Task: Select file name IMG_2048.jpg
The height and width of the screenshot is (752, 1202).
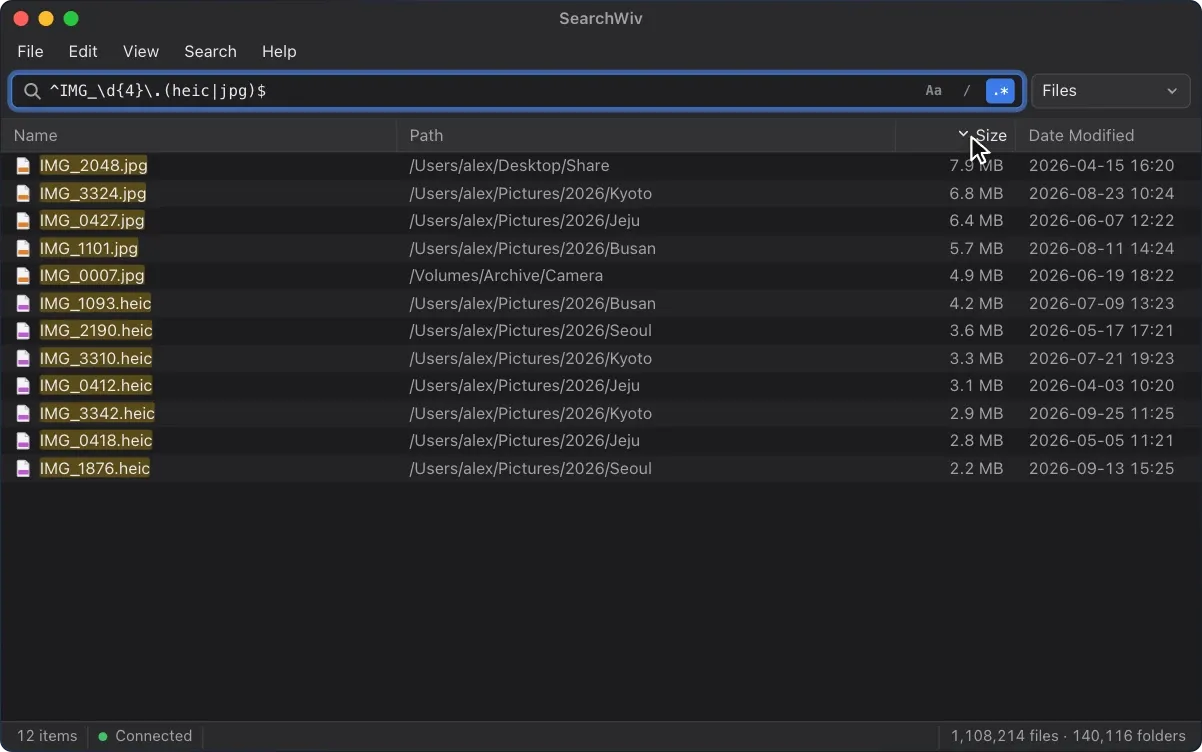Action: pyautogui.click(x=93, y=166)
